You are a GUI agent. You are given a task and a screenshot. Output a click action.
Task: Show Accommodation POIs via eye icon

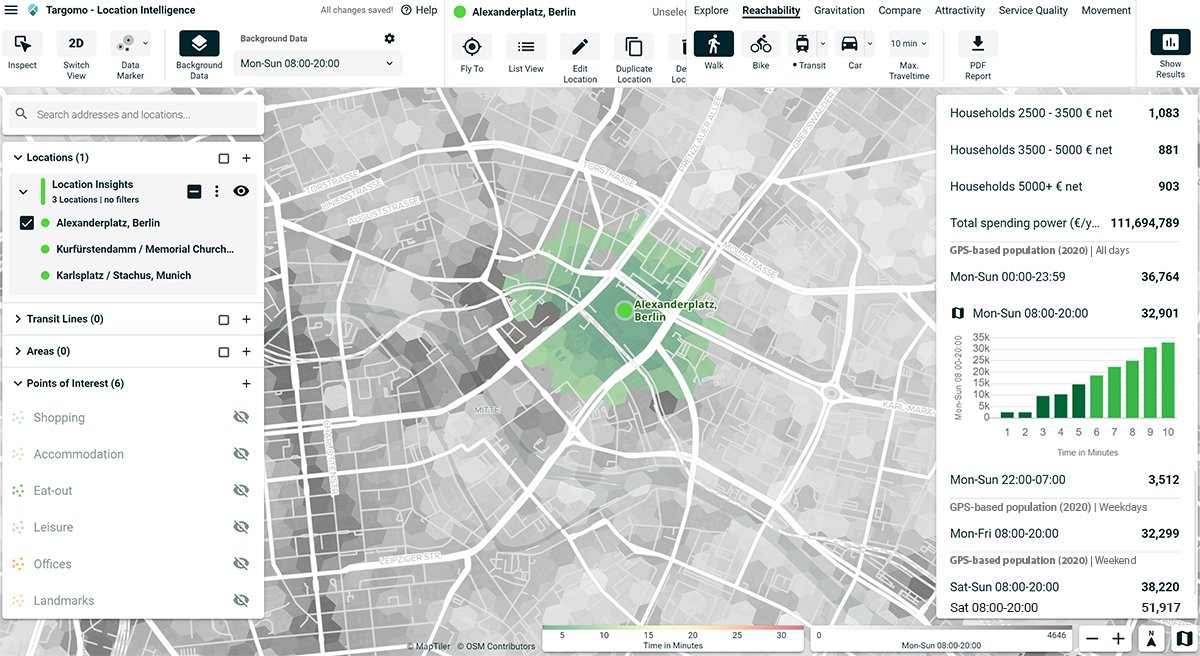[241, 454]
